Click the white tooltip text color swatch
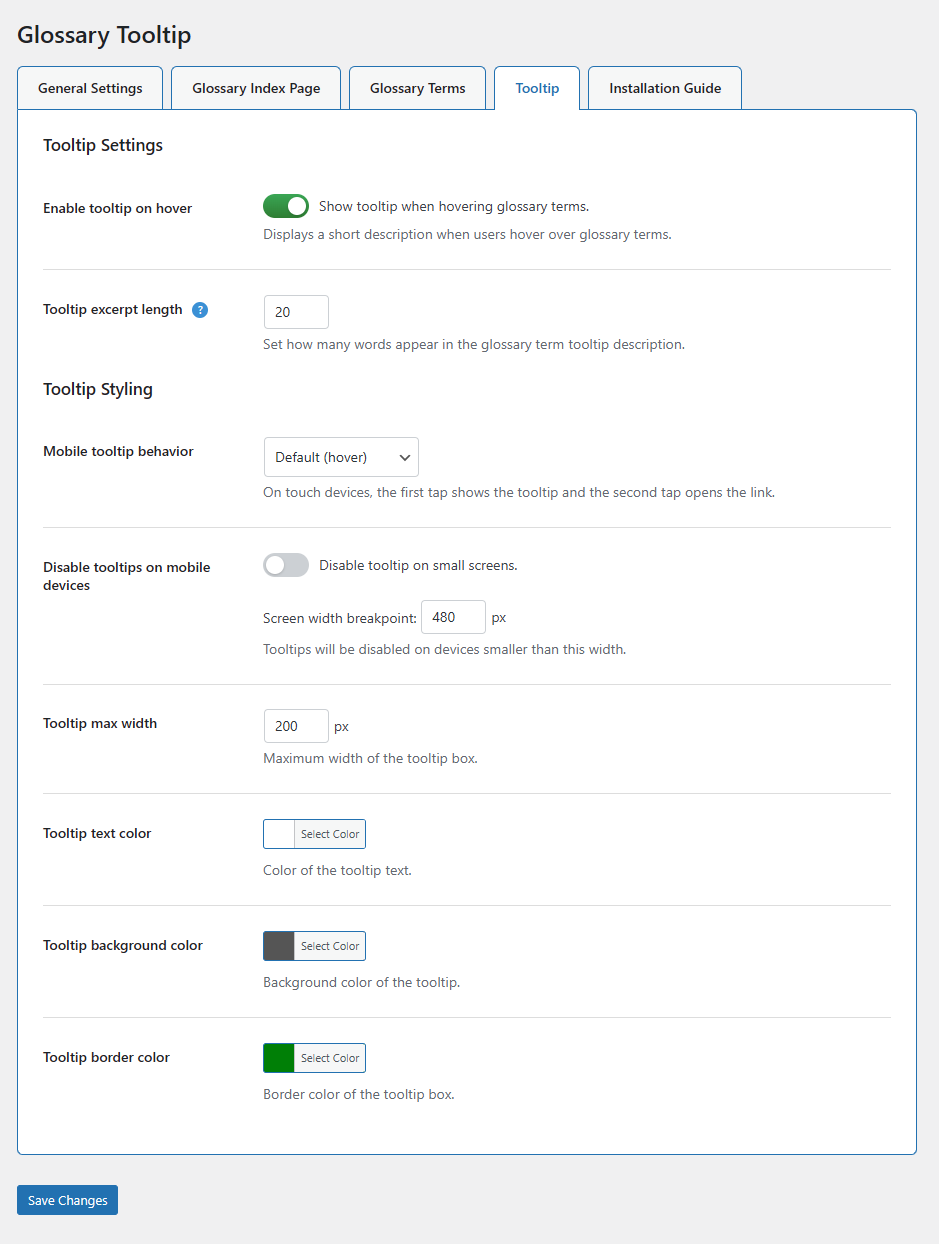Screen dimensions: 939x1244 coord(279,834)
